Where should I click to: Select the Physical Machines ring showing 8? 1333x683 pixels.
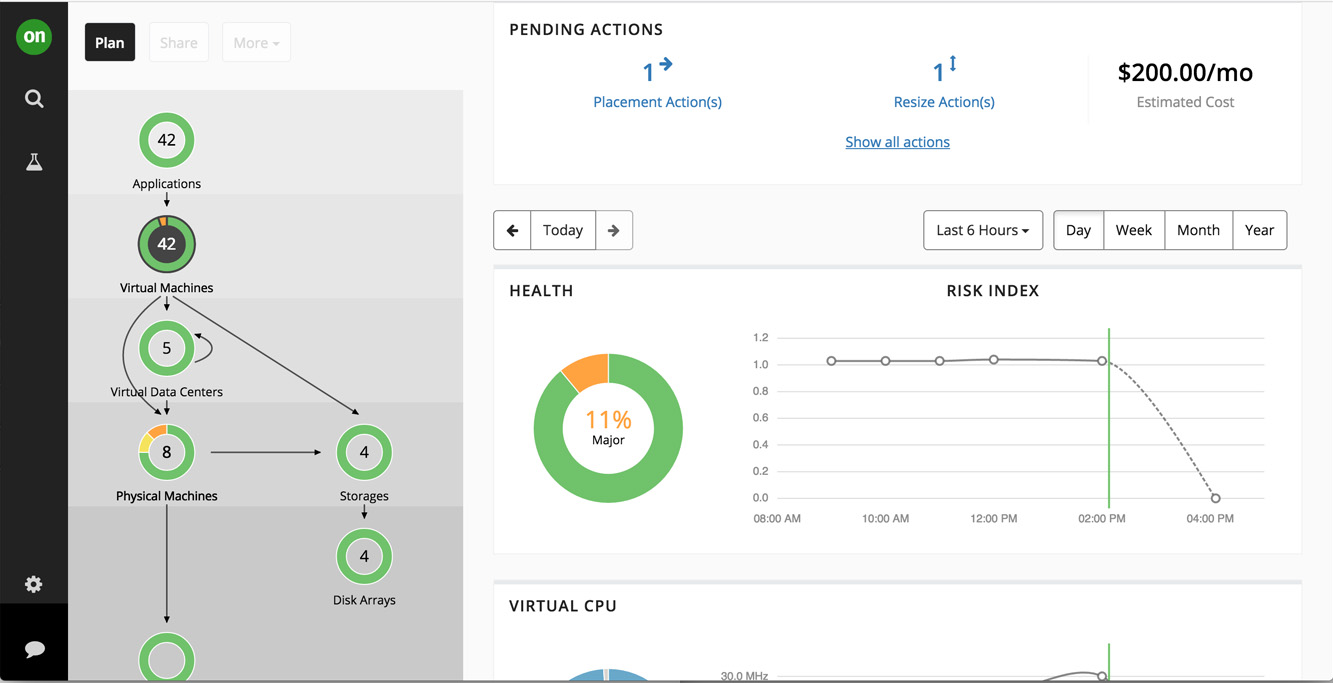point(167,452)
